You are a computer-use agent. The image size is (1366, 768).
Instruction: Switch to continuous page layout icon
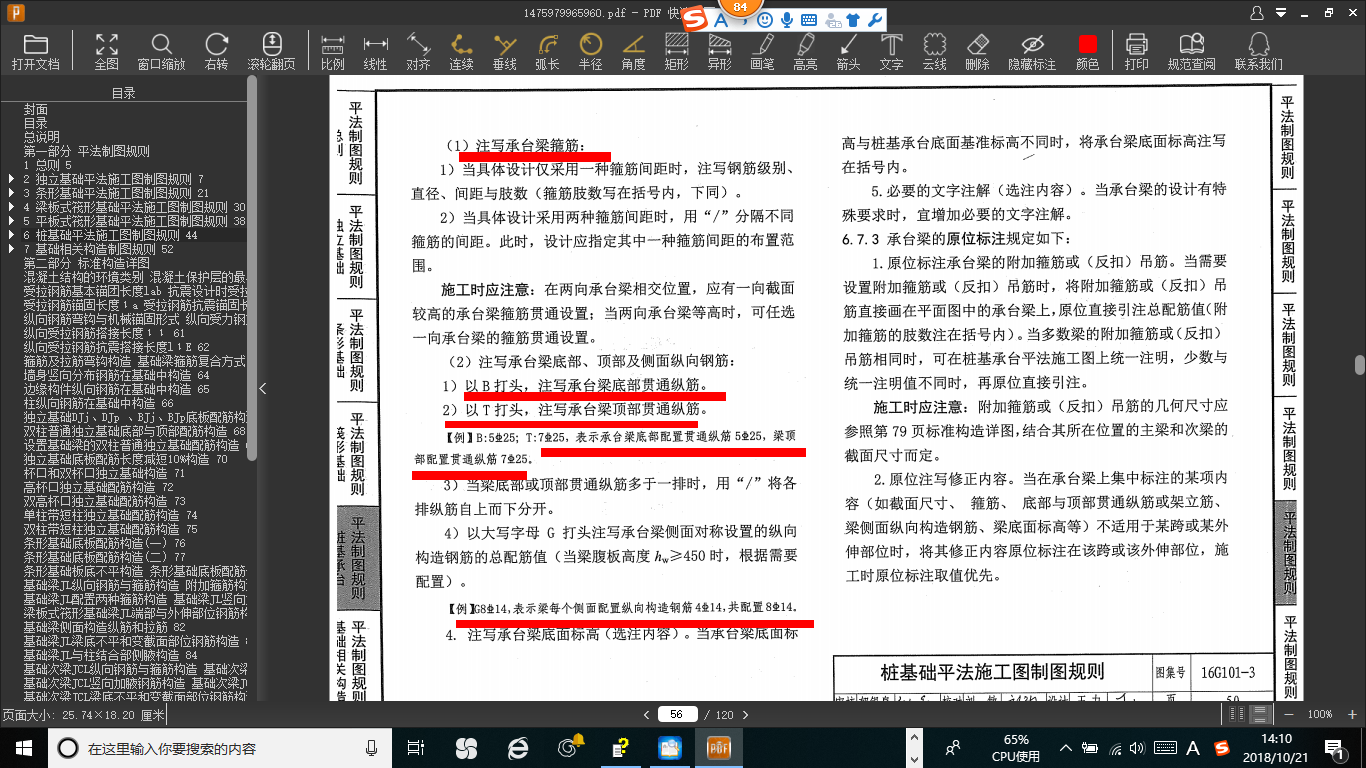[x=1262, y=714]
